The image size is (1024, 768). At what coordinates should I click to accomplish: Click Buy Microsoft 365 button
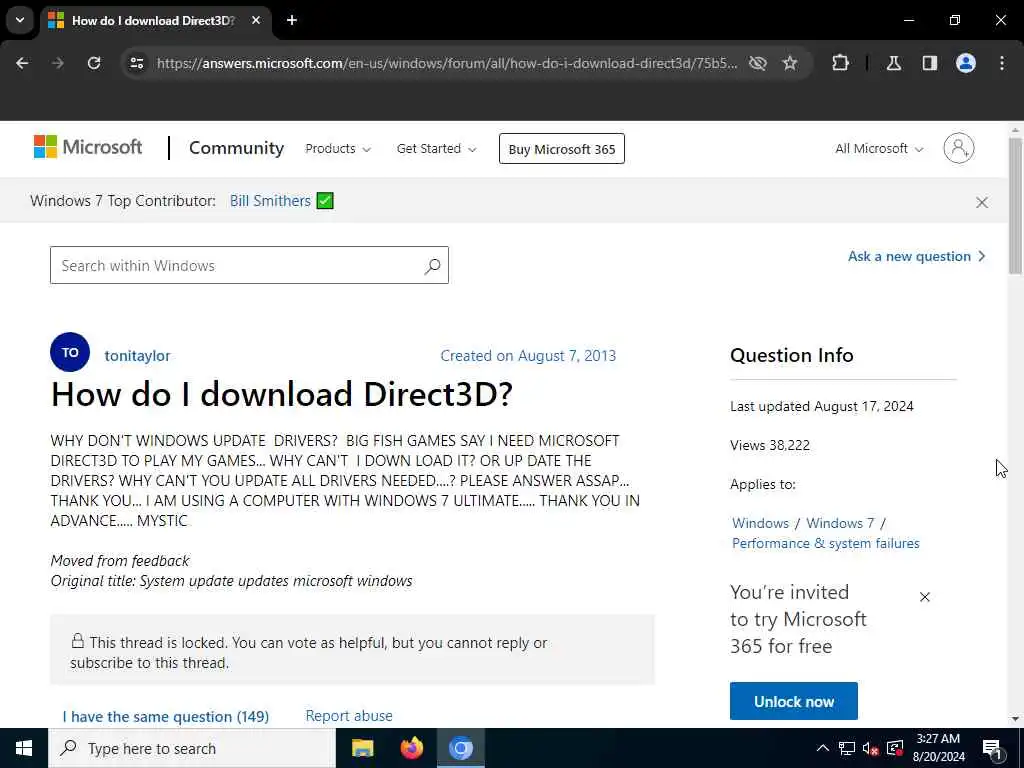(x=562, y=149)
